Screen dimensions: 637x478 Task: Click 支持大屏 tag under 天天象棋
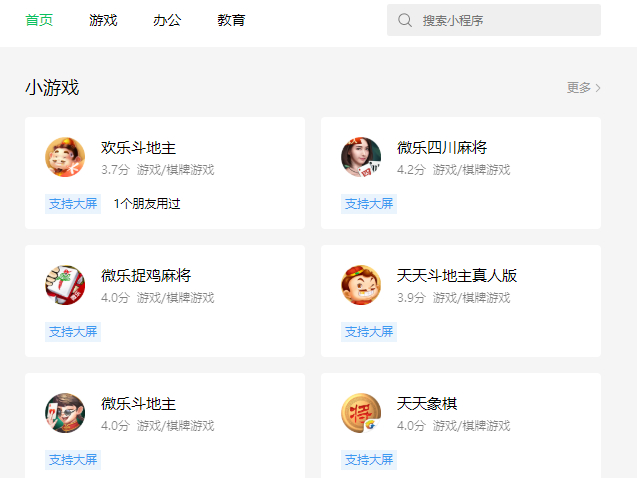point(369,460)
